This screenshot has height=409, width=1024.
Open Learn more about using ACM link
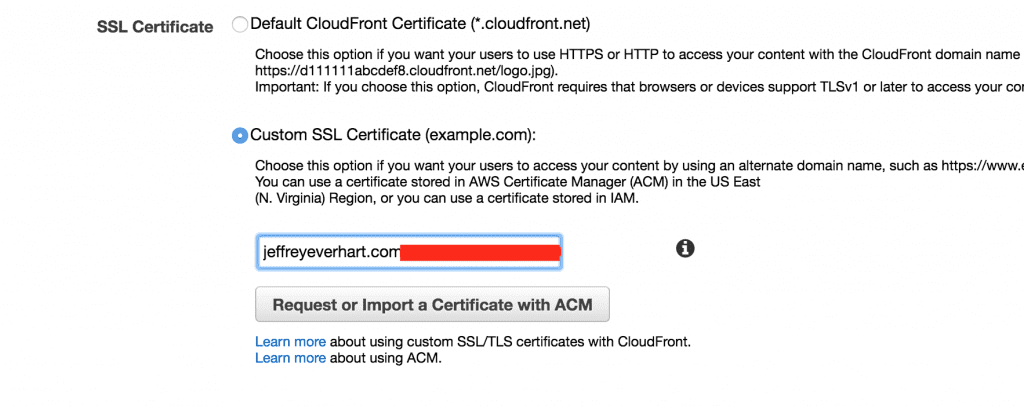tap(290, 358)
